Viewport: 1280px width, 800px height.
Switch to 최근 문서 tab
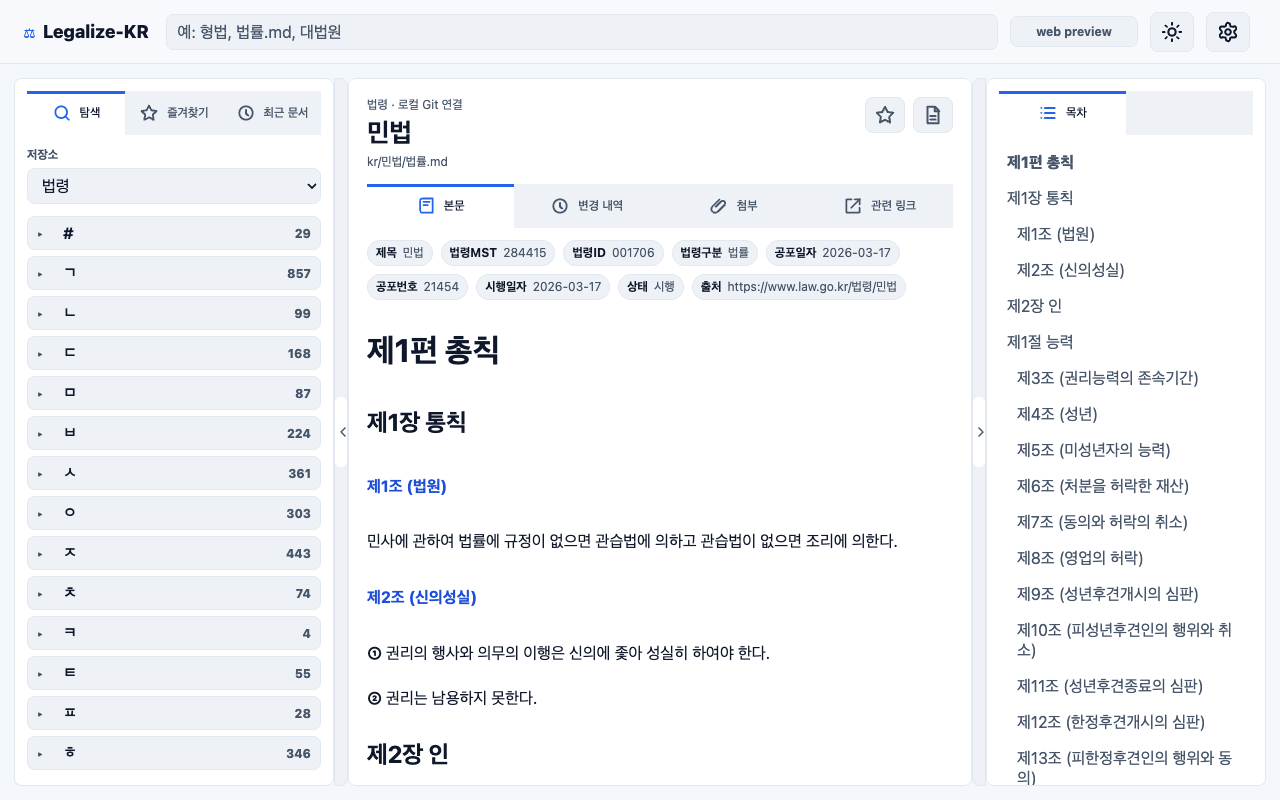[272, 113]
